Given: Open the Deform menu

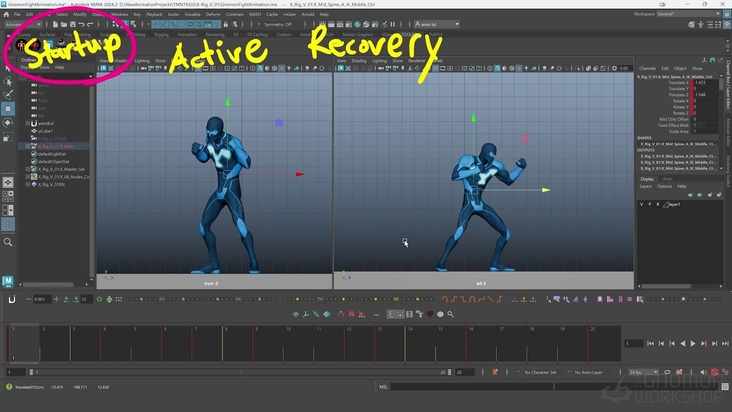Looking at the screenshot, I should coord(213,14).
